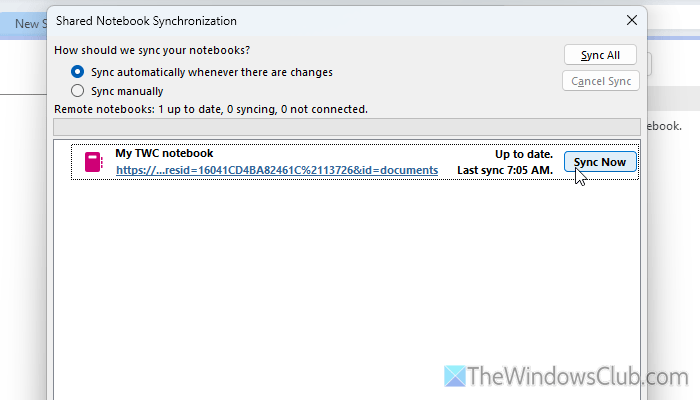The image size is (700, 400).
Task: Close the Shared Notebook Synchronization dialog
Action: pos(631,19)
